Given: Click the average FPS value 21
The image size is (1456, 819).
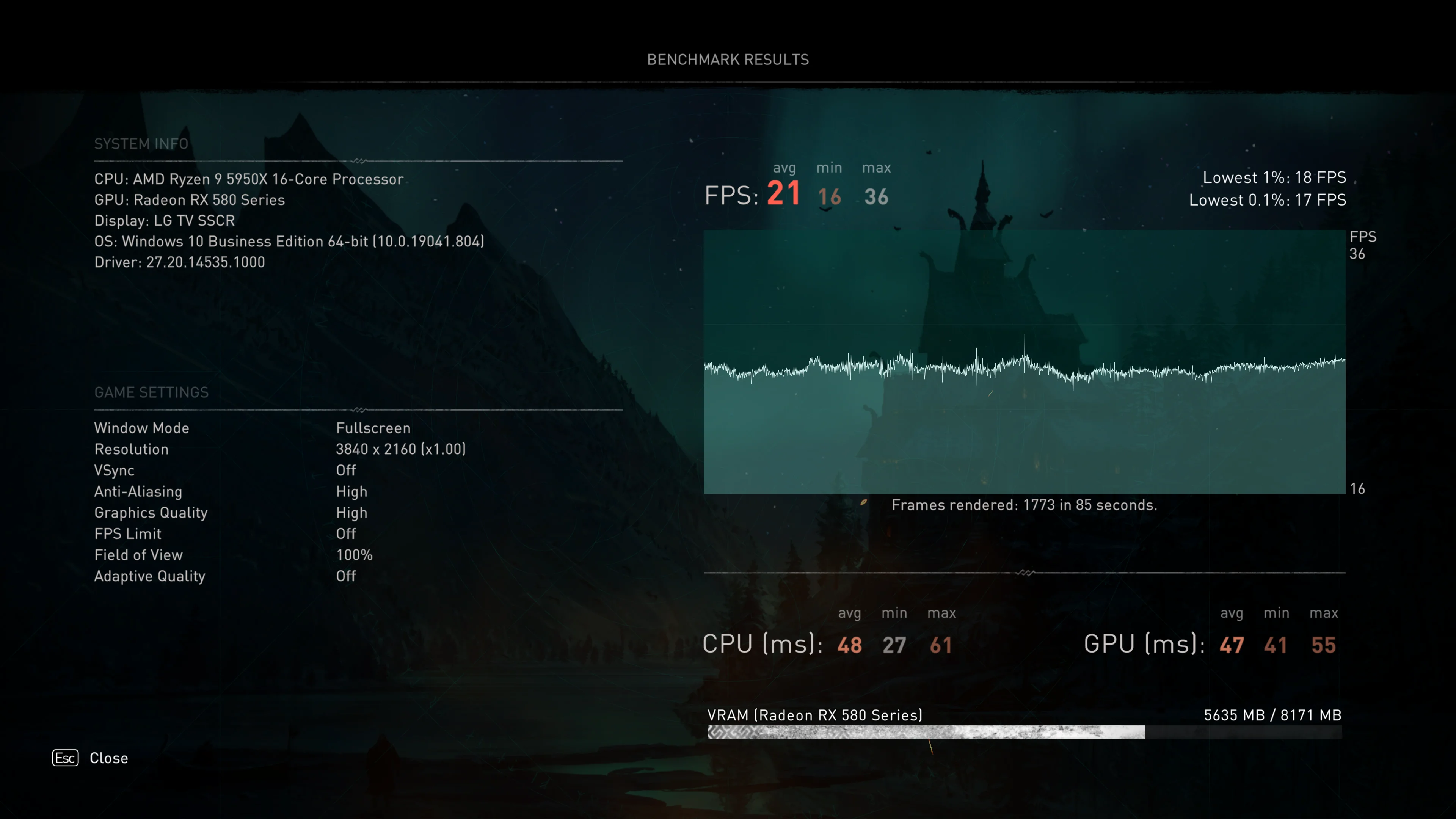Looking at the screenshot, I should [784, 193].
